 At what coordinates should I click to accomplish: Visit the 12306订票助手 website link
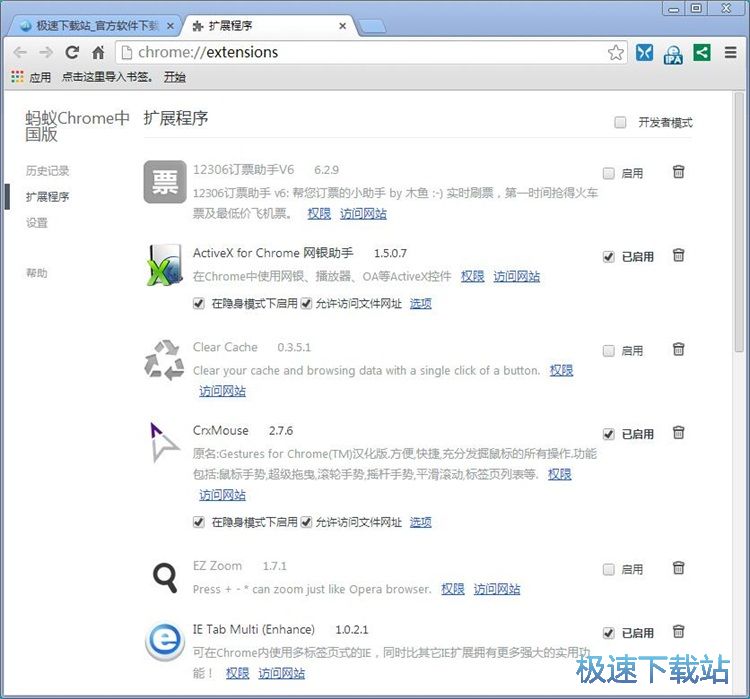pyautogui.click(x=363, y=214)
